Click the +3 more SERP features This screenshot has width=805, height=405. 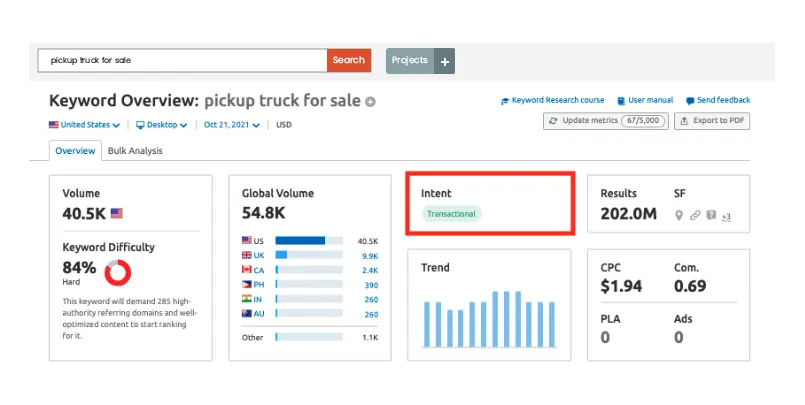coord(726,217)
